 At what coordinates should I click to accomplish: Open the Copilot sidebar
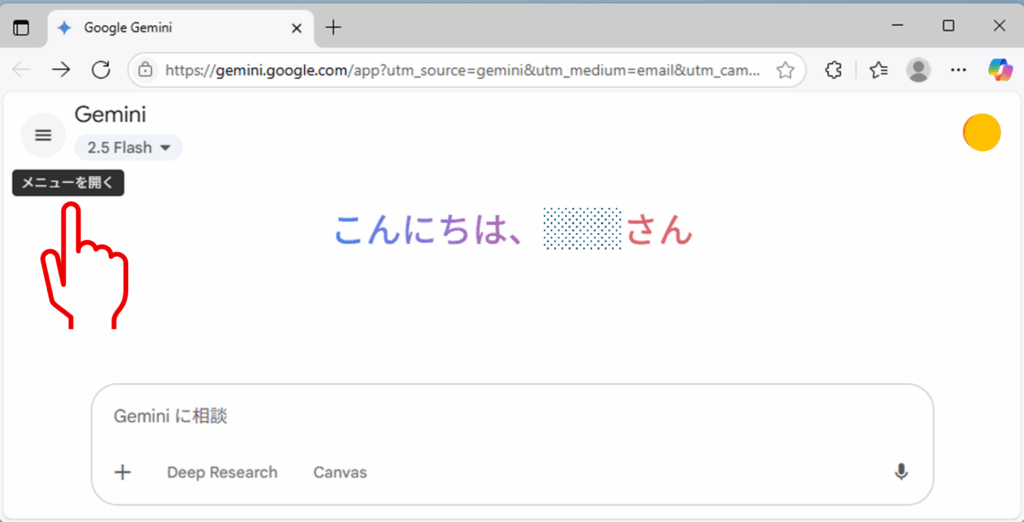pos(1000,70)
